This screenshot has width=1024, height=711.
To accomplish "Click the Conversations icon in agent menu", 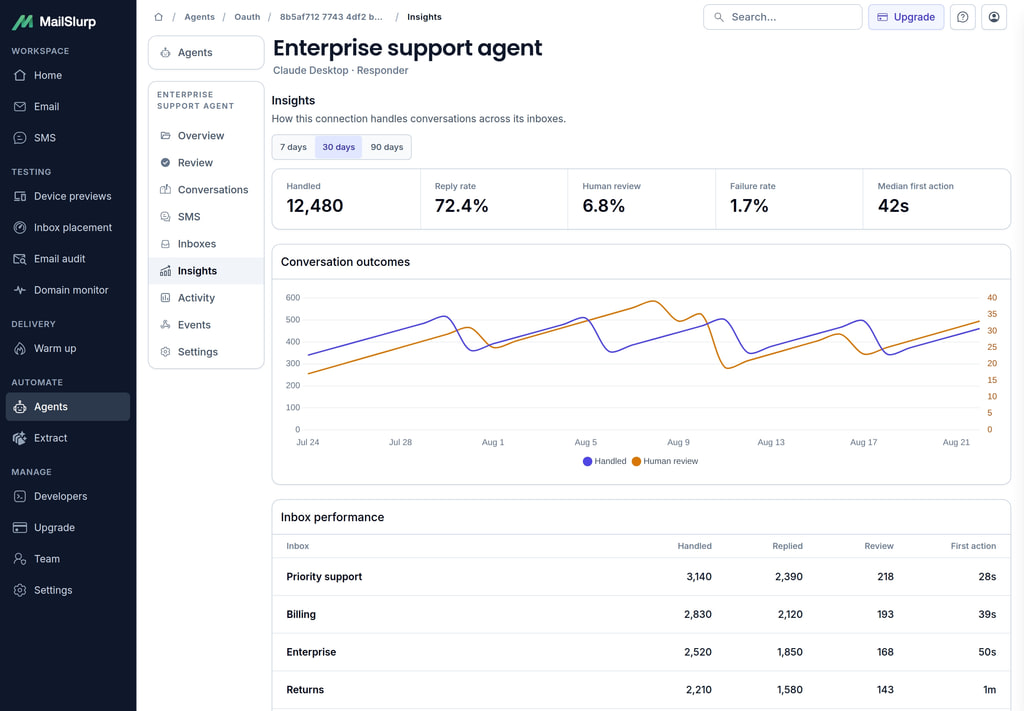I will [x=165, y=189].
